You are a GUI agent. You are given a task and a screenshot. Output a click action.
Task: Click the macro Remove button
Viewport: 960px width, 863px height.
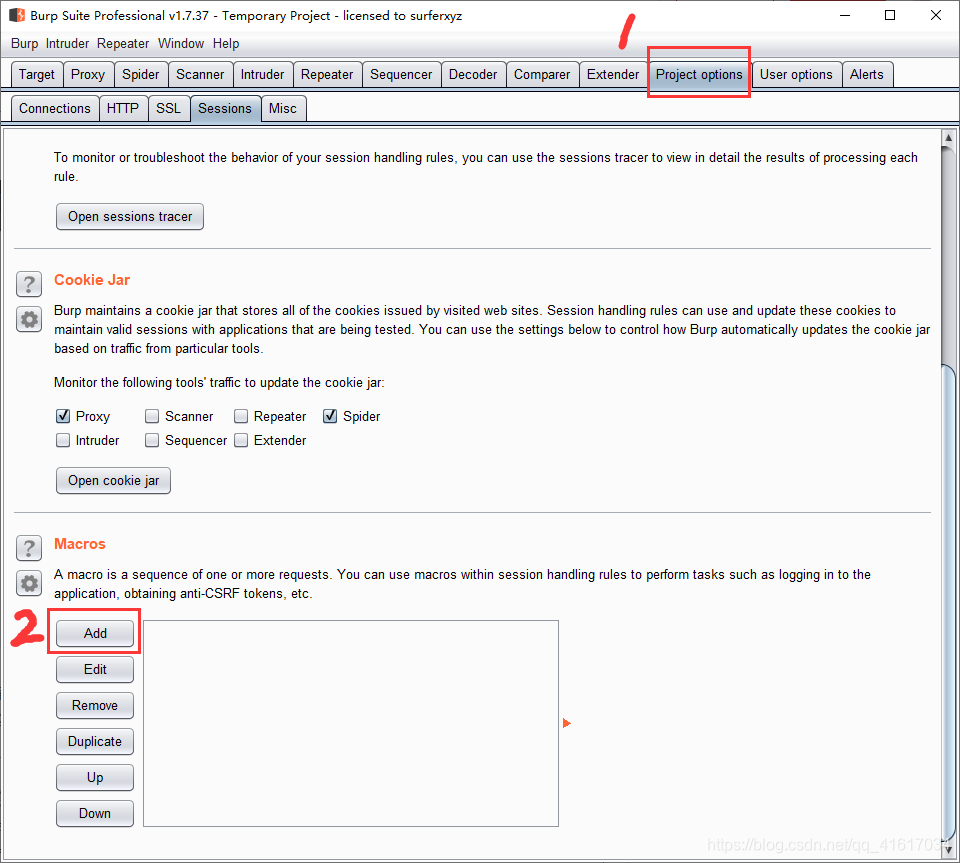[95, 706]
